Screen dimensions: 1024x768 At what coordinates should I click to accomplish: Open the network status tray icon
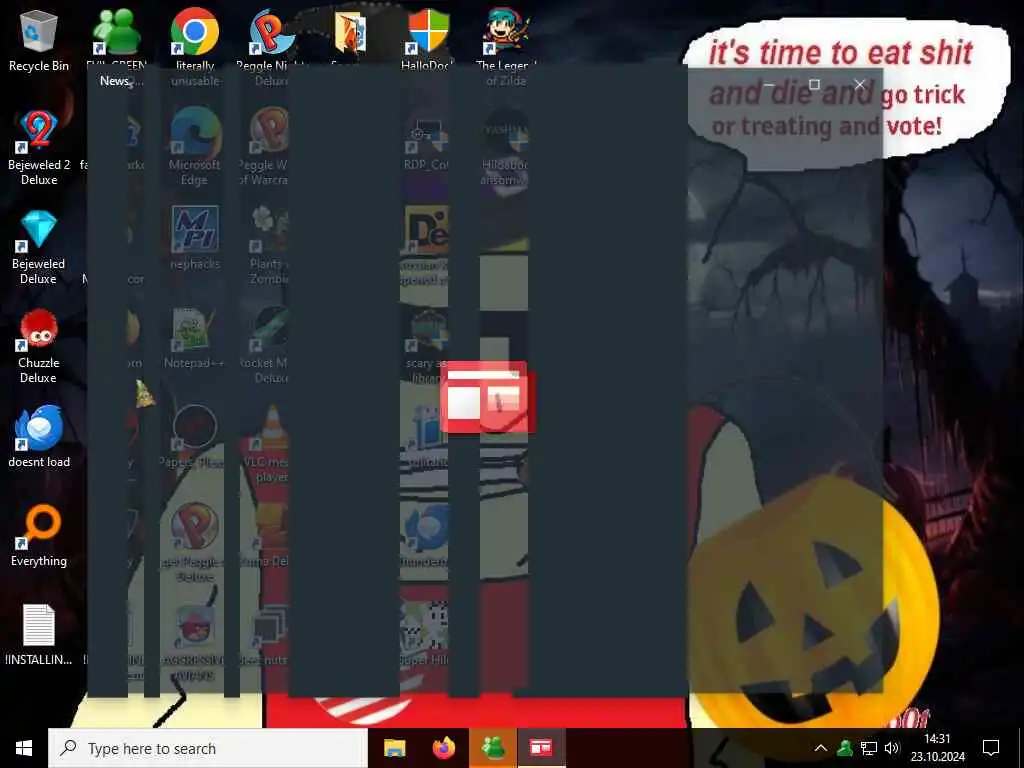coord(869,748)
